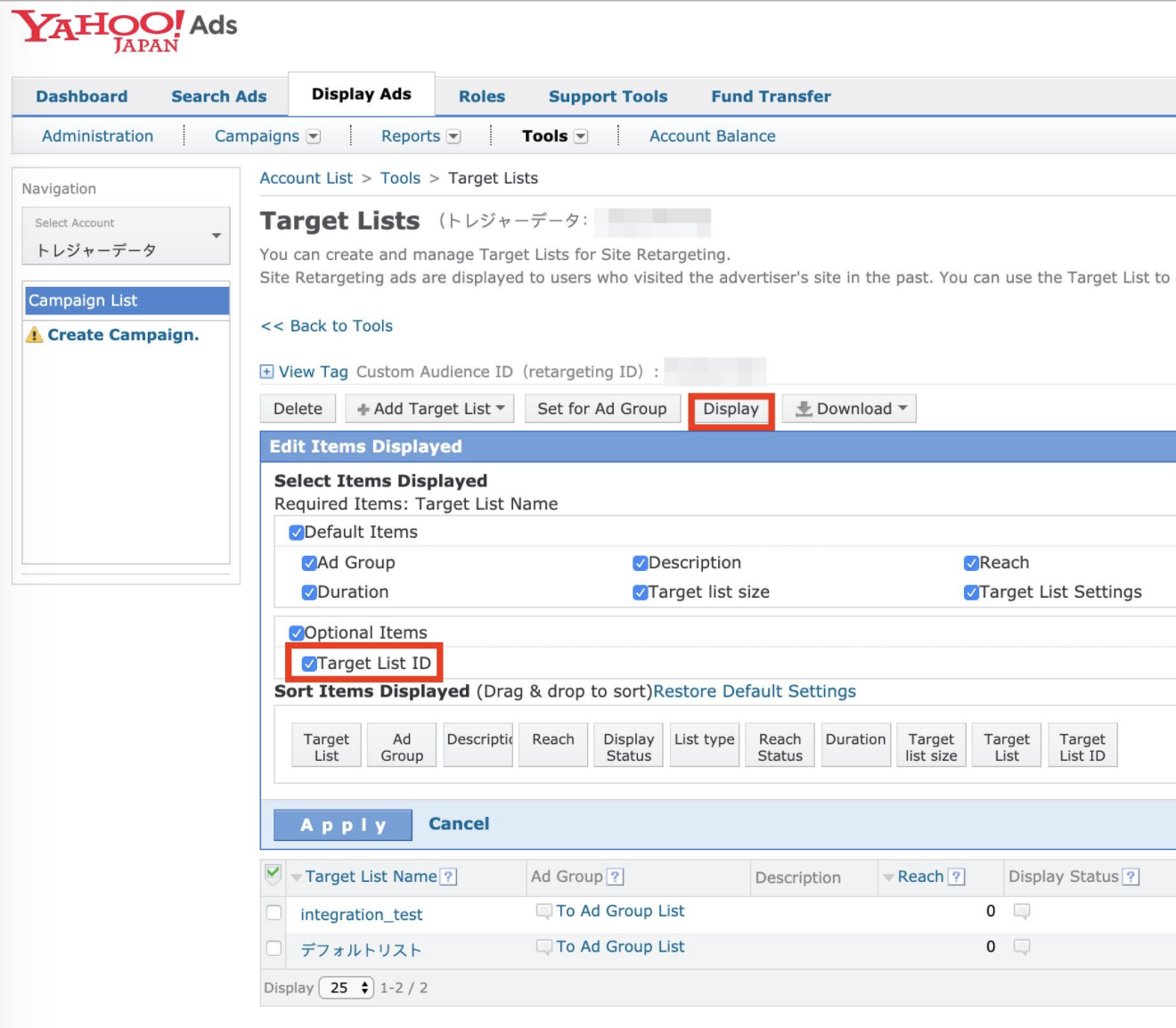1176x1028 pixels.
Task: Change the Display rows-per-page stepper
Action: [x=347, y=988]
